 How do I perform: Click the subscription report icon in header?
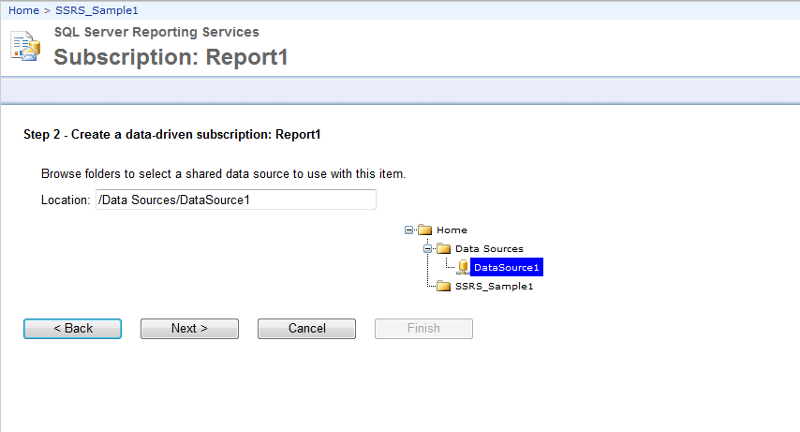point(25,46)
